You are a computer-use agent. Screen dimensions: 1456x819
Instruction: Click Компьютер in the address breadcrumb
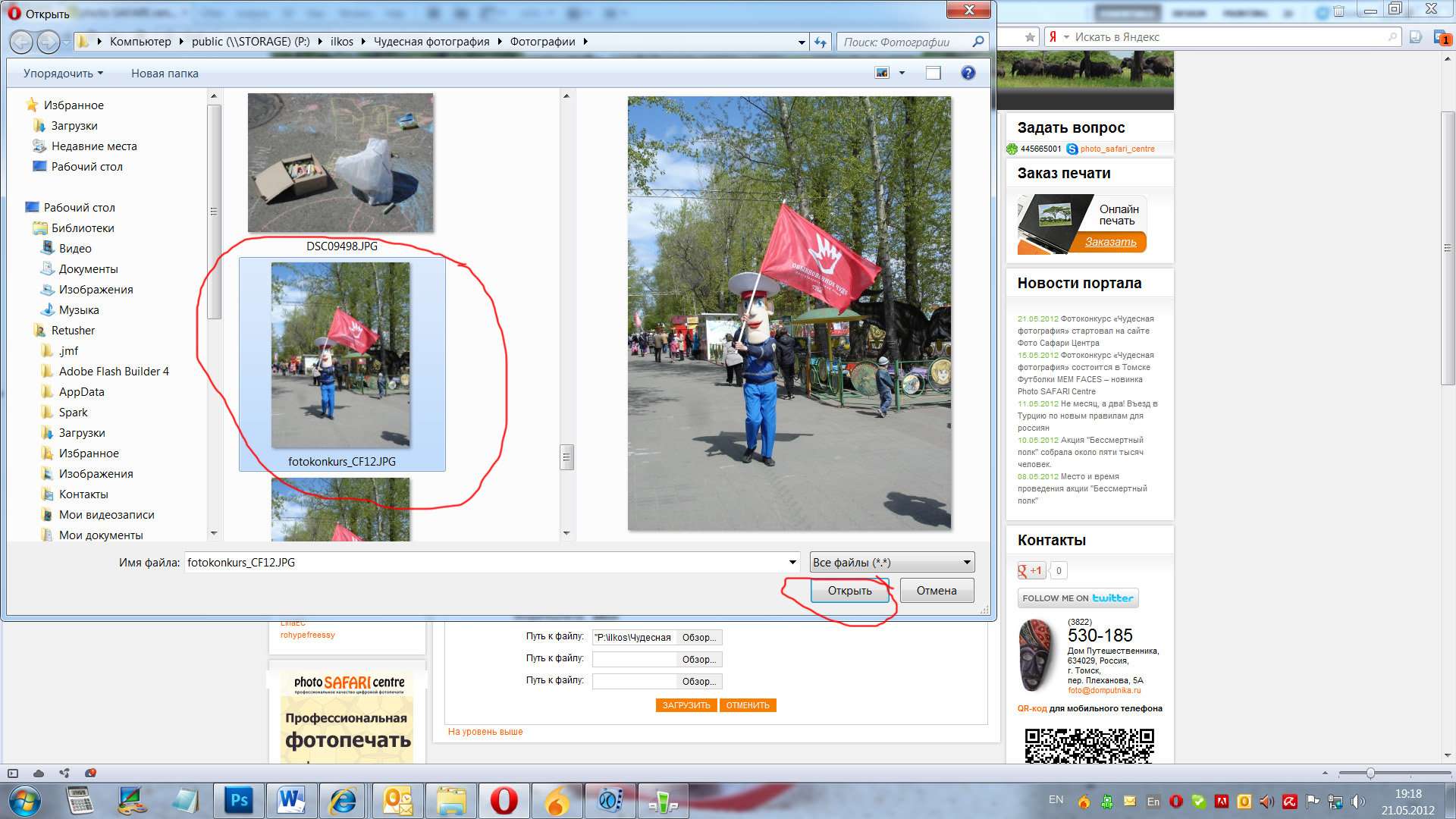[140, 42]
